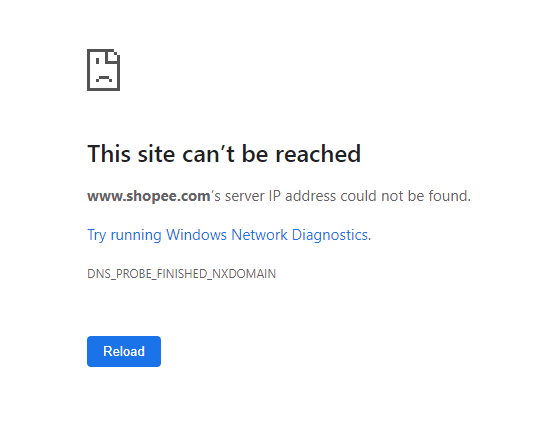The height and width of the screenshot is (443, 533).
Task: Click the word "This" in the heading
Action: pos(109,154)
